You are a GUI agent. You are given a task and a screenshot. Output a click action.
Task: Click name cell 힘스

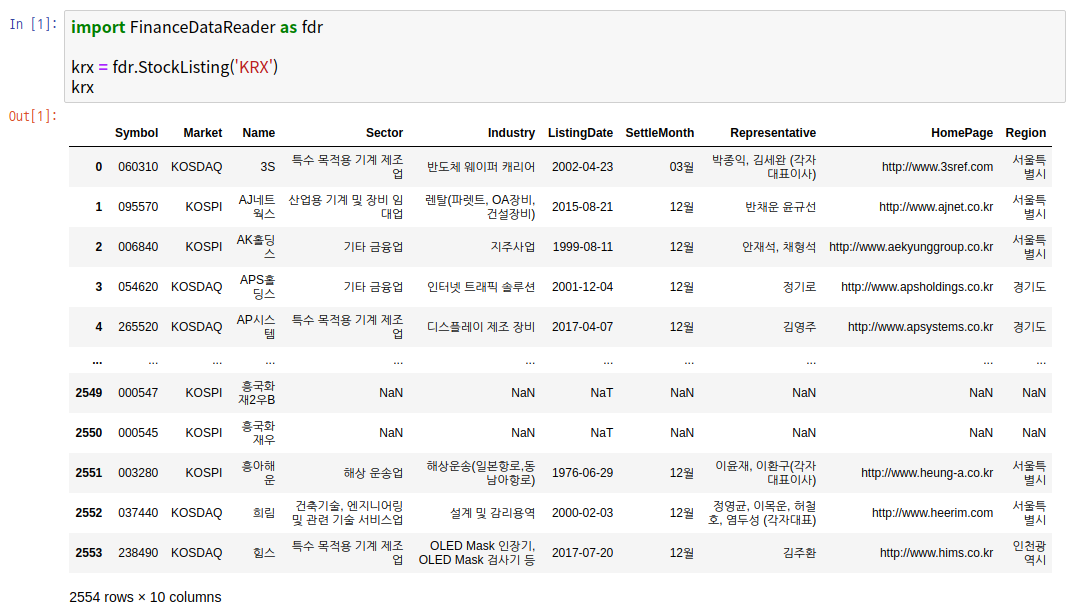[264, 553]
